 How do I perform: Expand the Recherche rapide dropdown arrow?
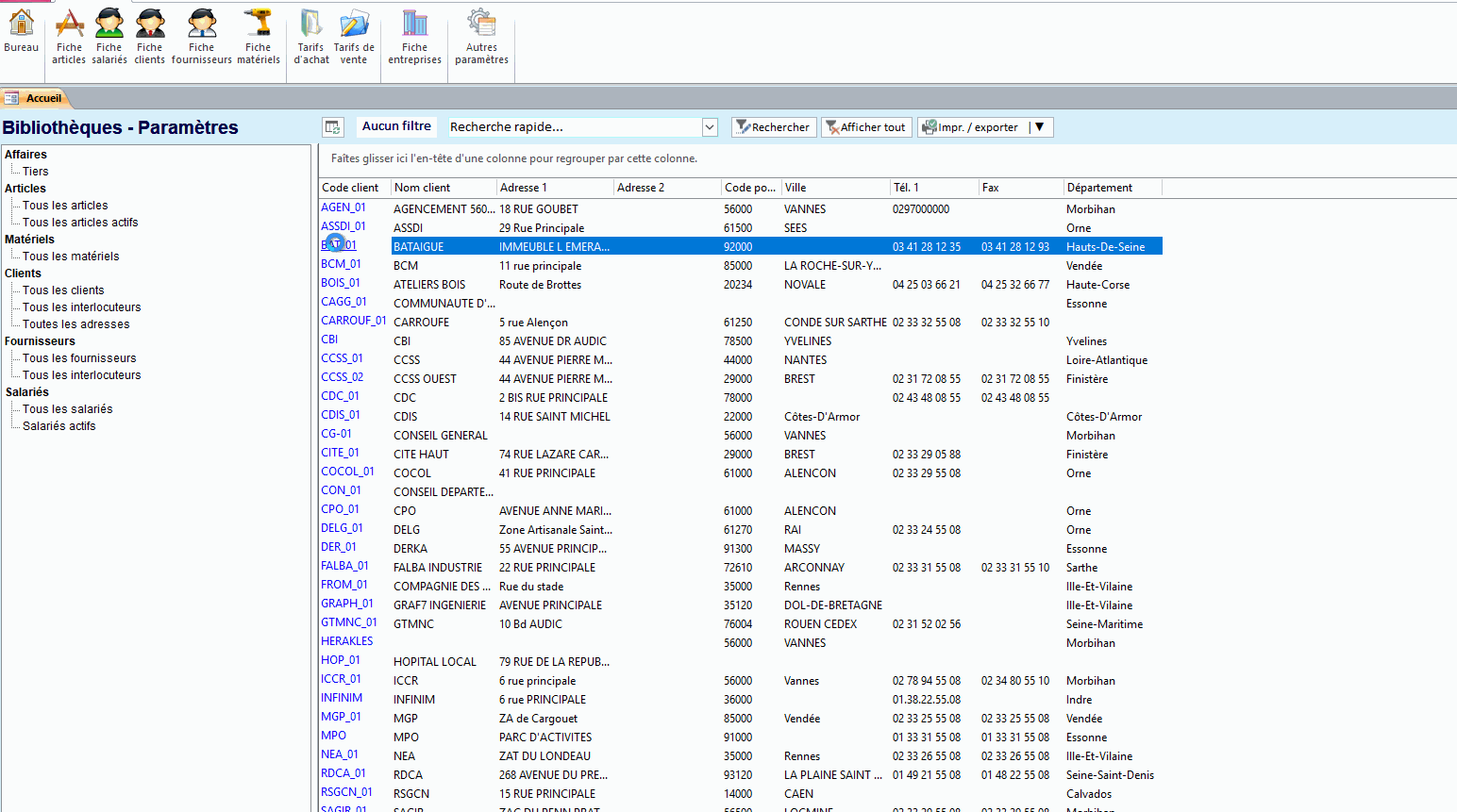[x=710, y=127]
